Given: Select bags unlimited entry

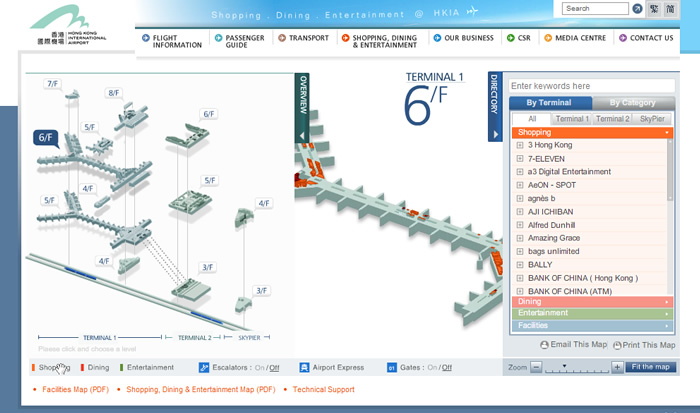Looking at the screenshot, I should point(554,251).
